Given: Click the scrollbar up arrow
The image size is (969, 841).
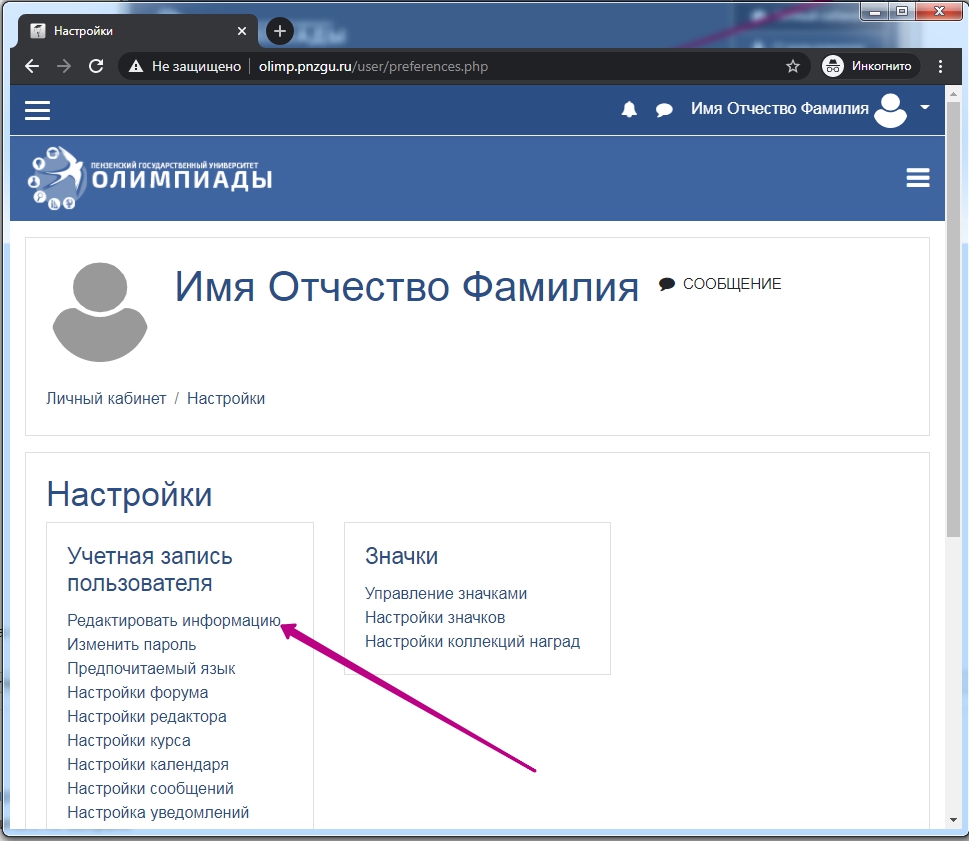Looking at the screenshot, I should click(953, 94).
